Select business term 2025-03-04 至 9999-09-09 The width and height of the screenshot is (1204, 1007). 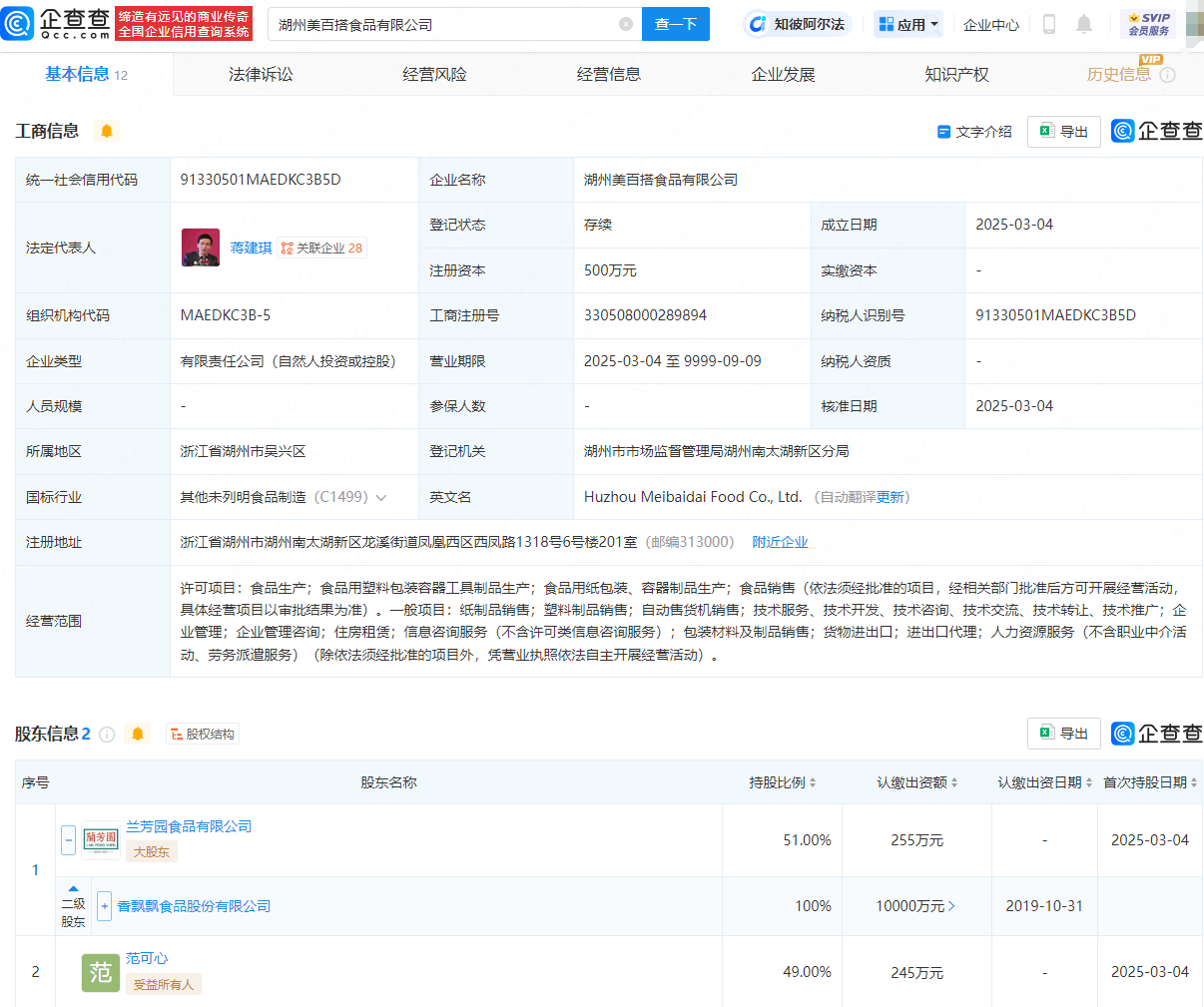tap(673, 361)
